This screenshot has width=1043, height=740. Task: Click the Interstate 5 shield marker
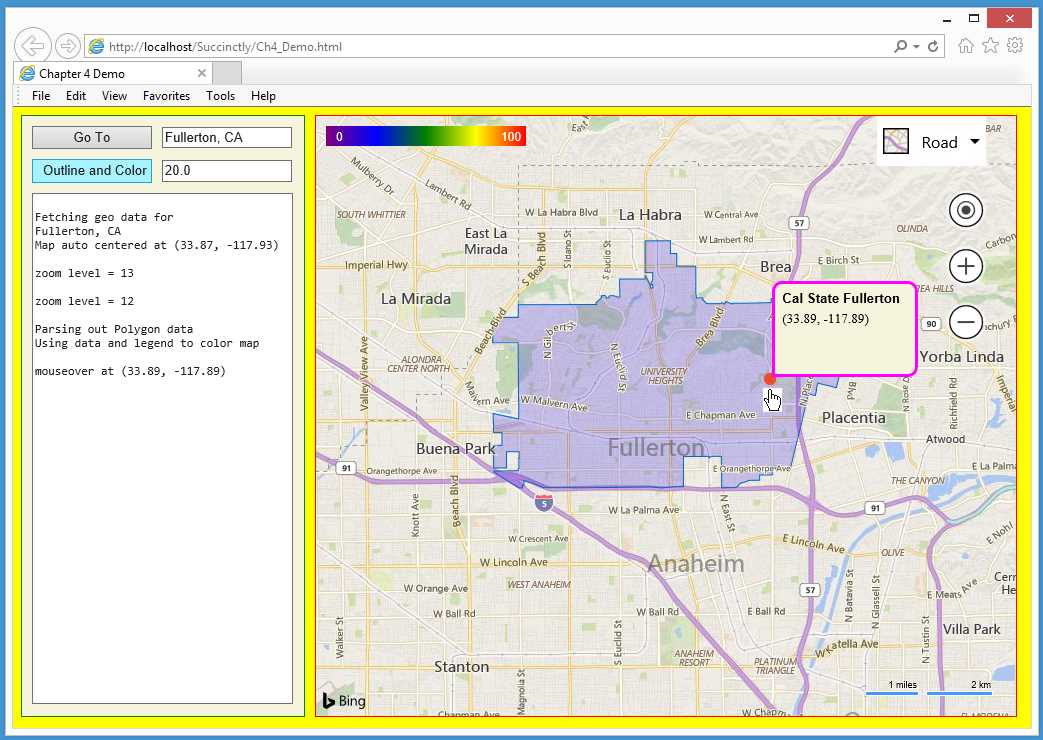pos(543,502)
